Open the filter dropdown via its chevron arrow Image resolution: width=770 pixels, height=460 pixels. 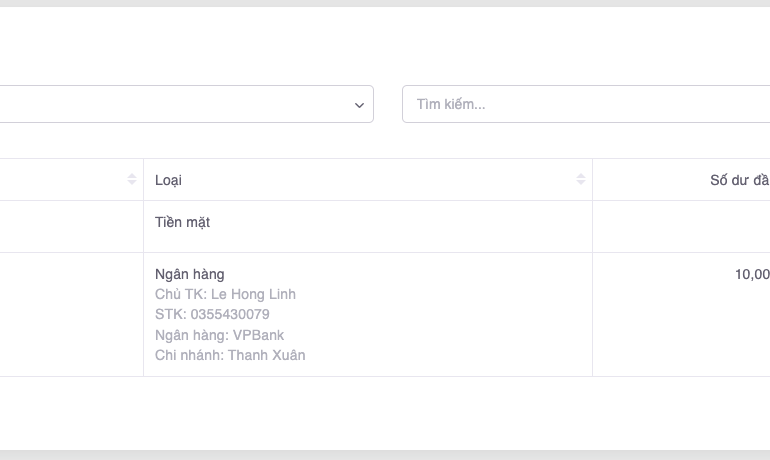click(x=359, y=105)
